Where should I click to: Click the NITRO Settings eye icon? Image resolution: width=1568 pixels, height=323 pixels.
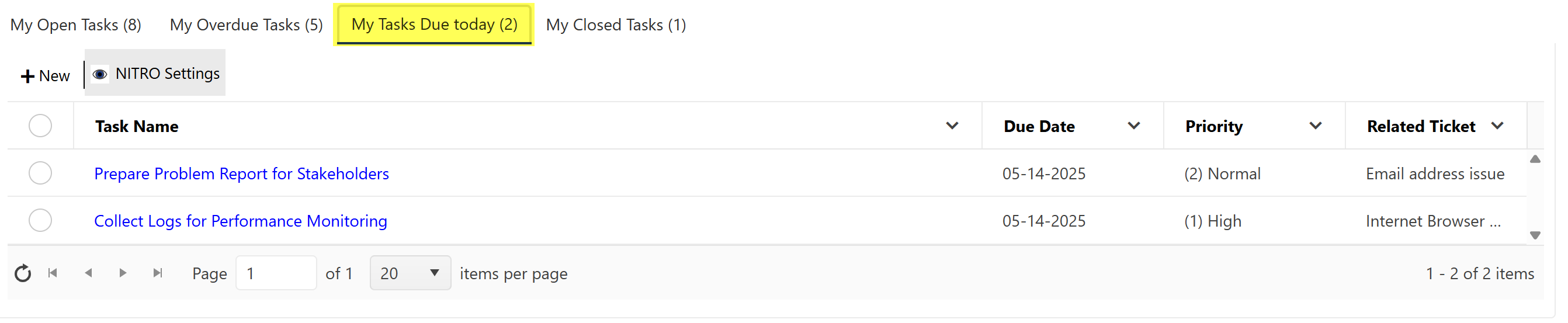(x=100, y=74)
